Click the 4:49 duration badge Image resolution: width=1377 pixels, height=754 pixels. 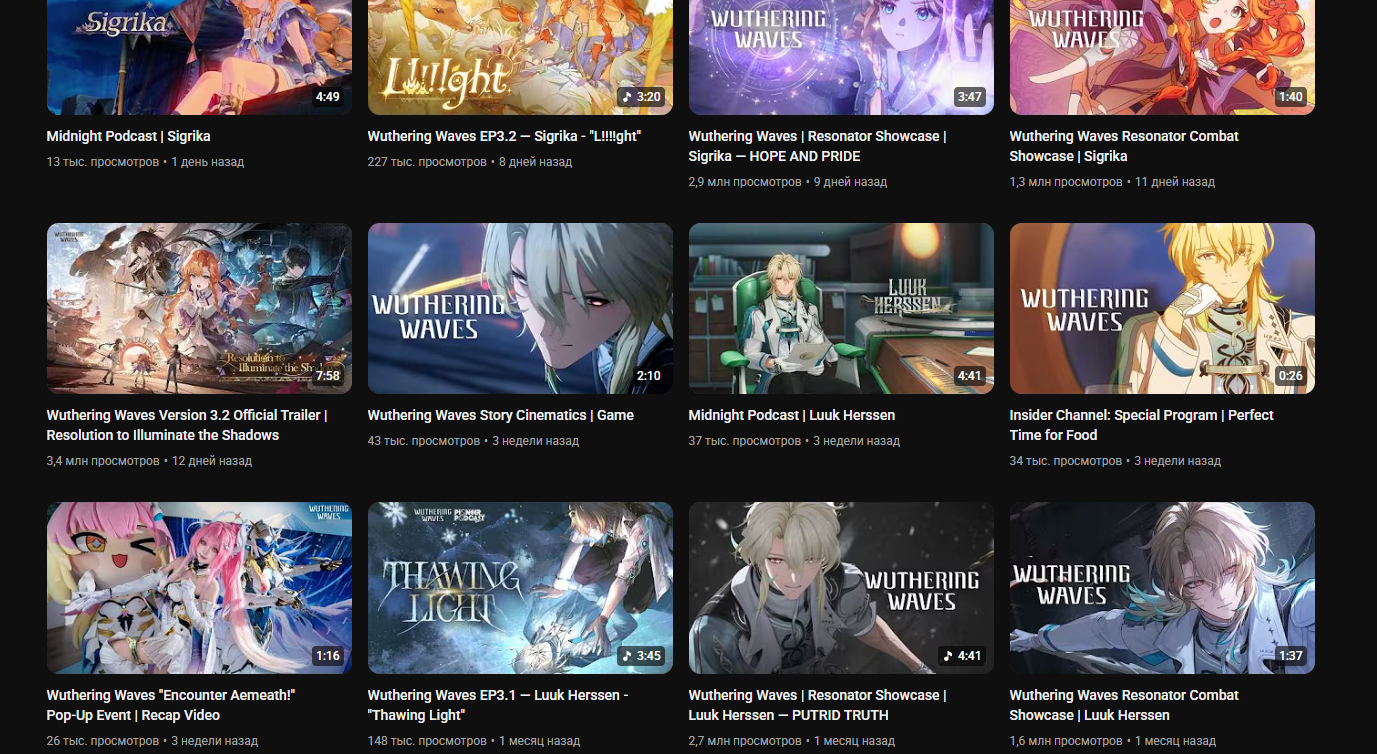tap(328, 97)
